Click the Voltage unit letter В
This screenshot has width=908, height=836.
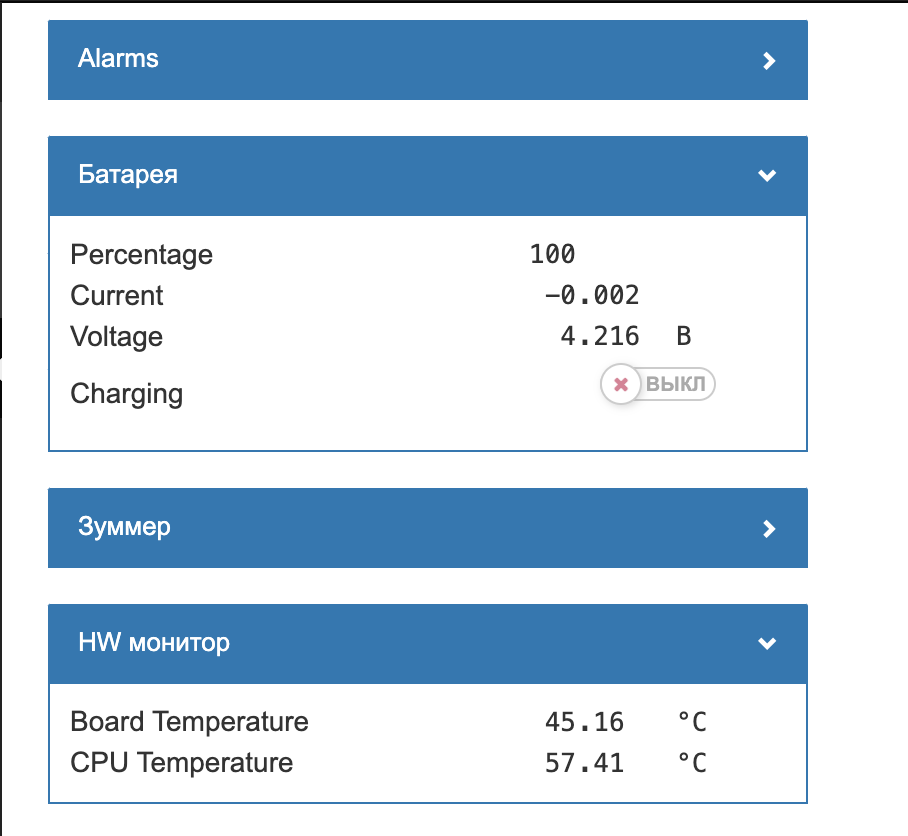[684, 337]
